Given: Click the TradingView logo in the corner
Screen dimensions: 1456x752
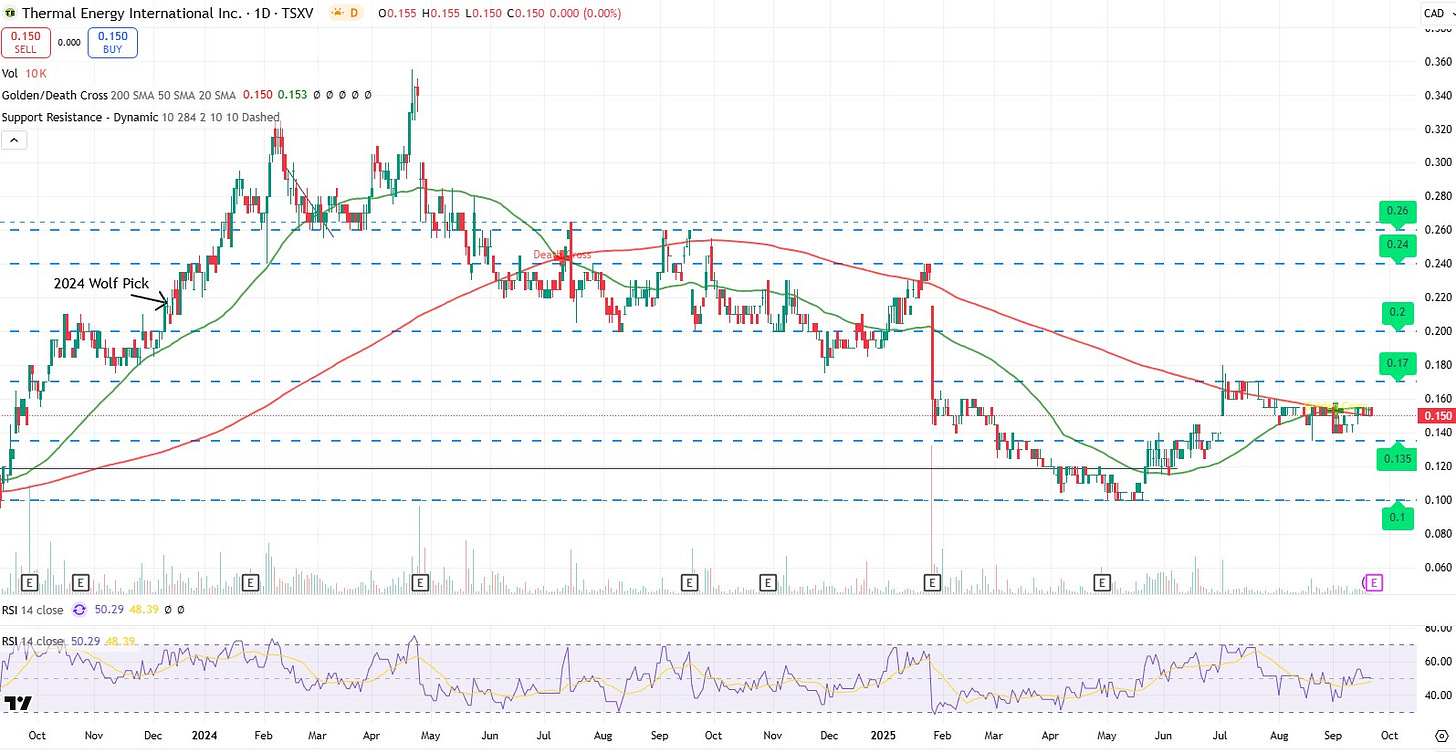Looking at the screenshot, I should 17,703.
